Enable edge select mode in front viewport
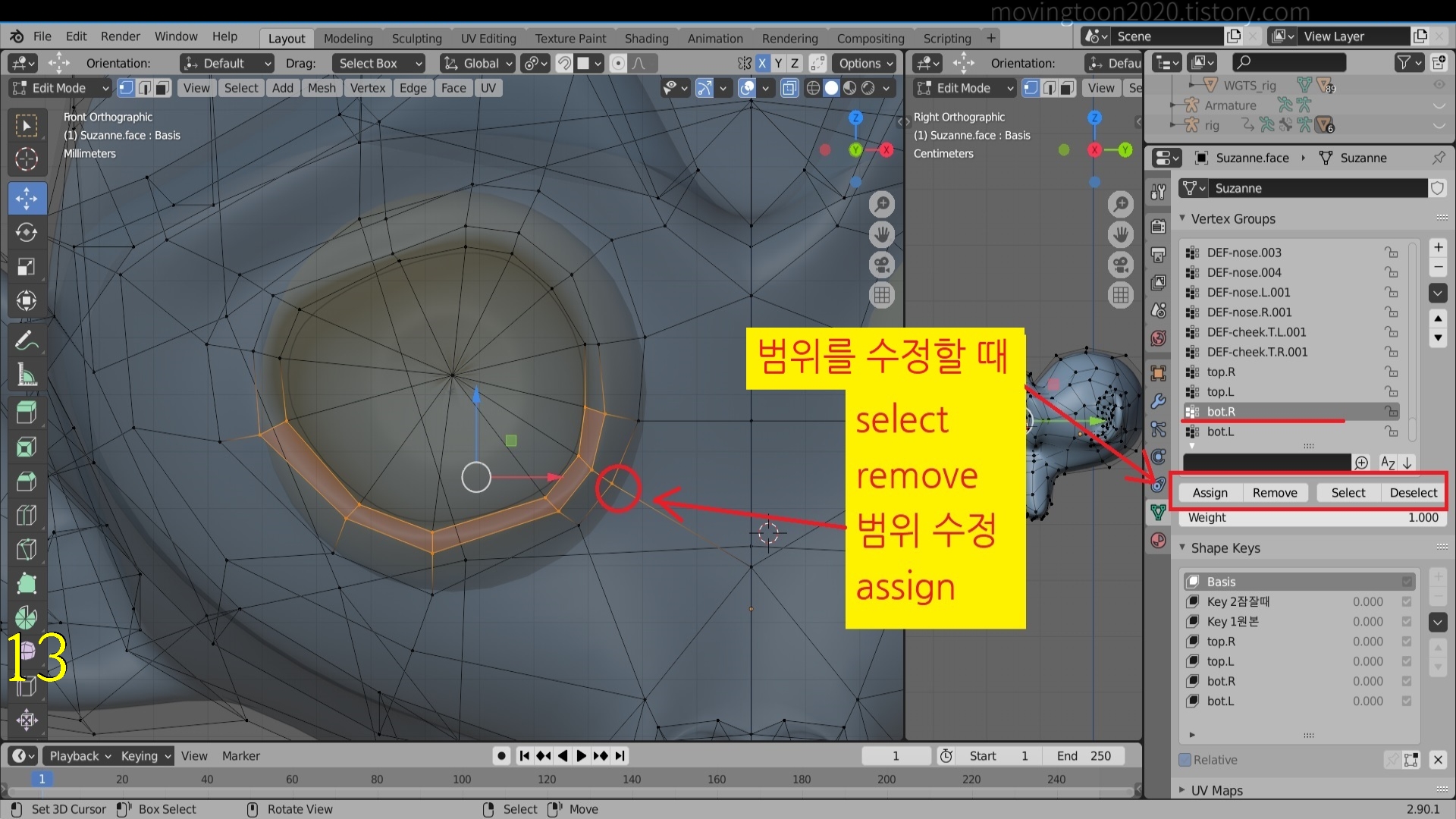Image resolution: width=1456 pixels, height=819 pixels. (144, 88)
